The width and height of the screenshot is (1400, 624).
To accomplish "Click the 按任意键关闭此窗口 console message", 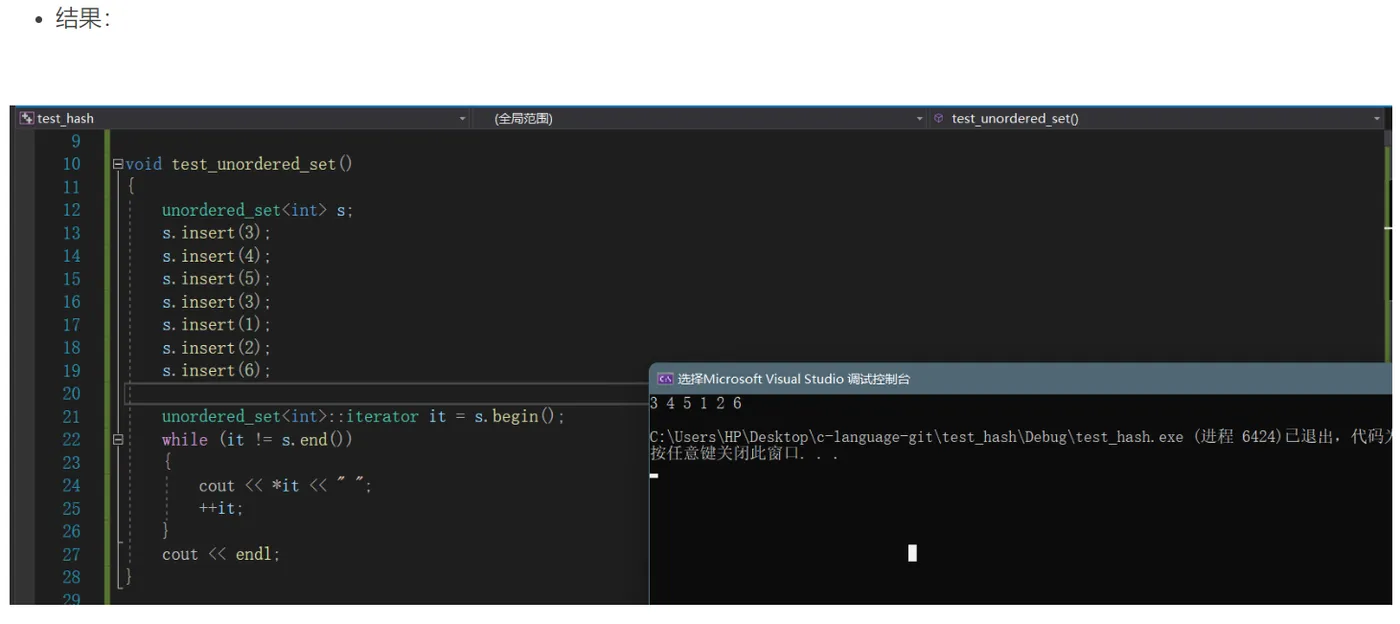I will point(744,454).
